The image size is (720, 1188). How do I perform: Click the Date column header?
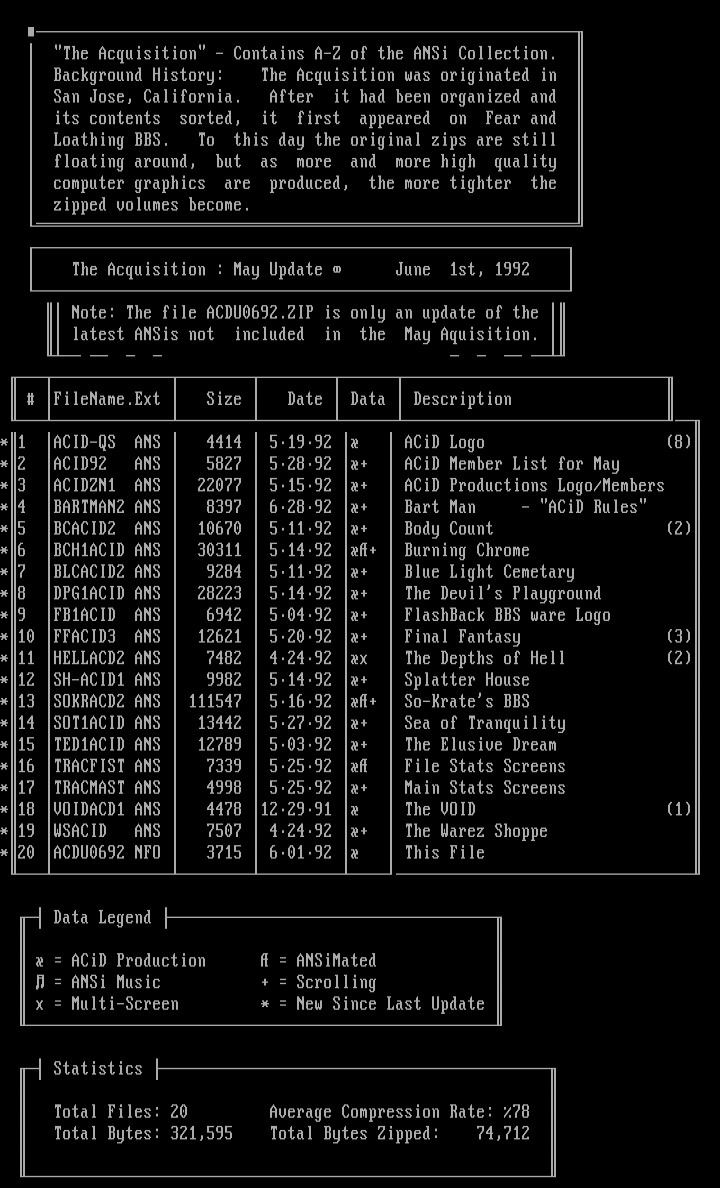coord(305,399)
